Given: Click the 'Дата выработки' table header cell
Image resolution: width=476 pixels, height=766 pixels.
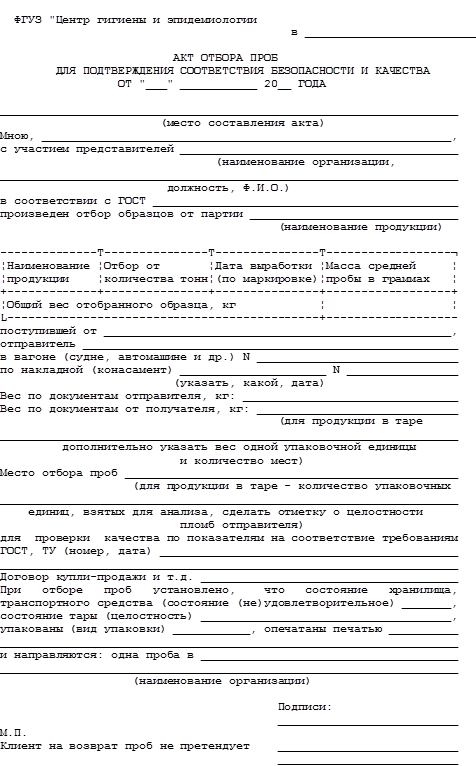Looking at the screenshot, I should [266, 272].
